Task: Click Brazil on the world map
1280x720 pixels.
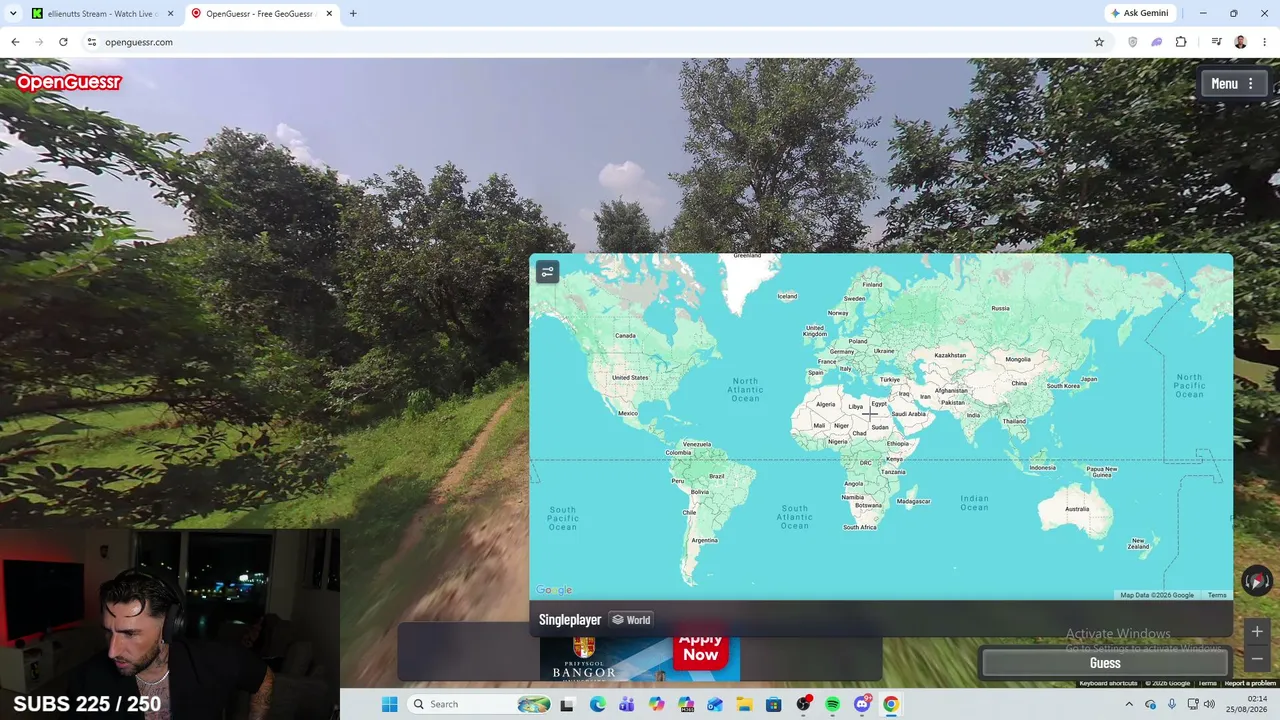Action: coord(716,476)
